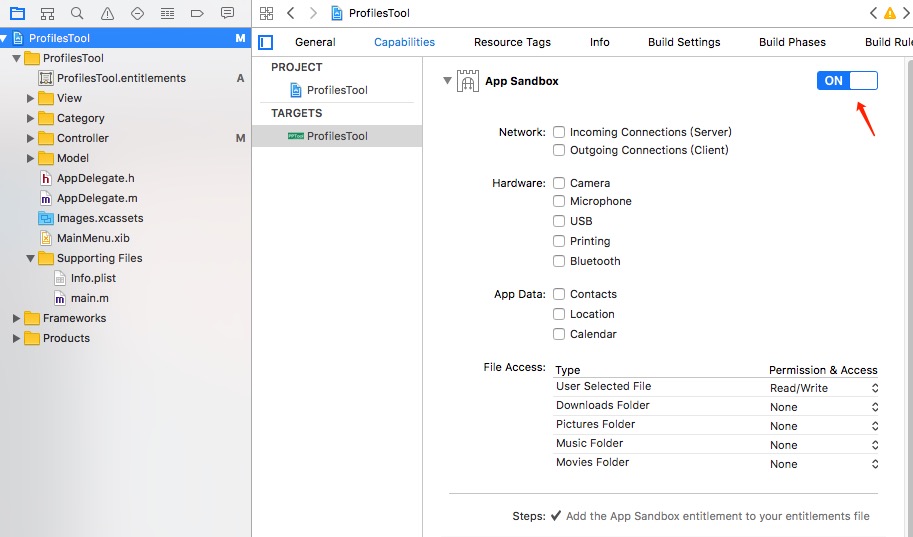Click the App Sandbox castle icon

468,81
